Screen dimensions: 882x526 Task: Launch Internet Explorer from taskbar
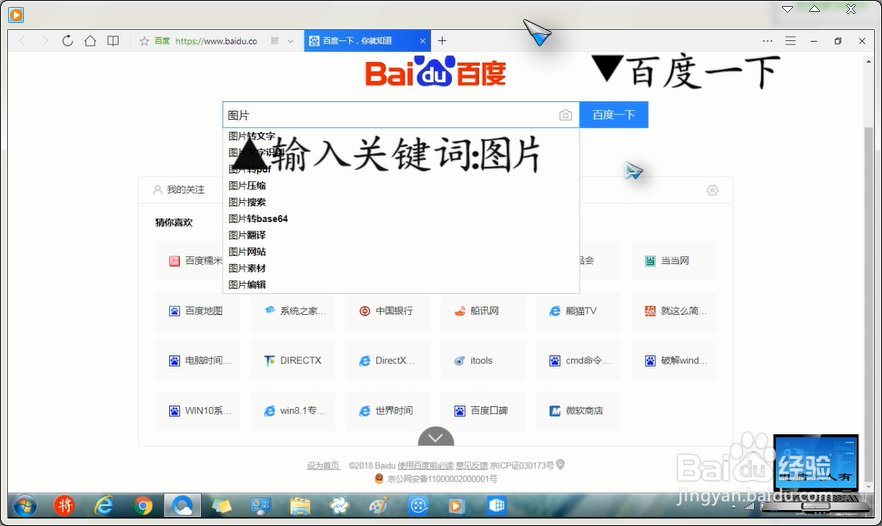tap(104, 505)
